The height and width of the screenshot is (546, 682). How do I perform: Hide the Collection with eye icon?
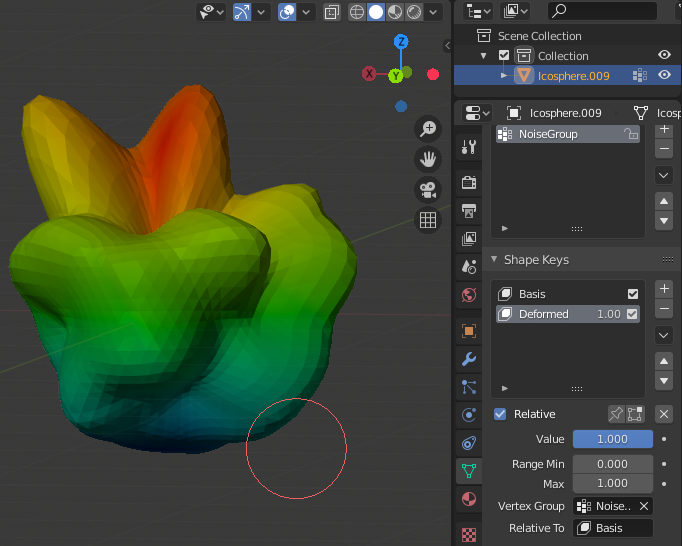[664, 55]
